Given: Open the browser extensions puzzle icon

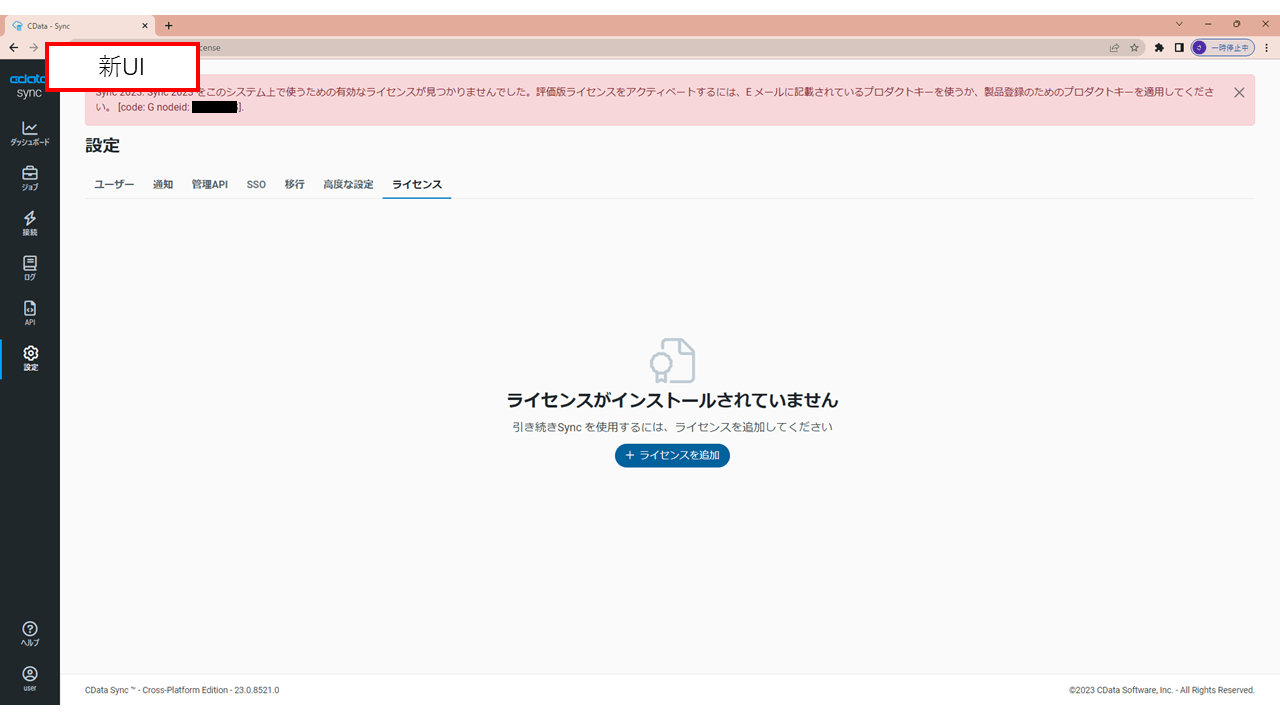Looking at the screenshot, I should coord(1158,47).
